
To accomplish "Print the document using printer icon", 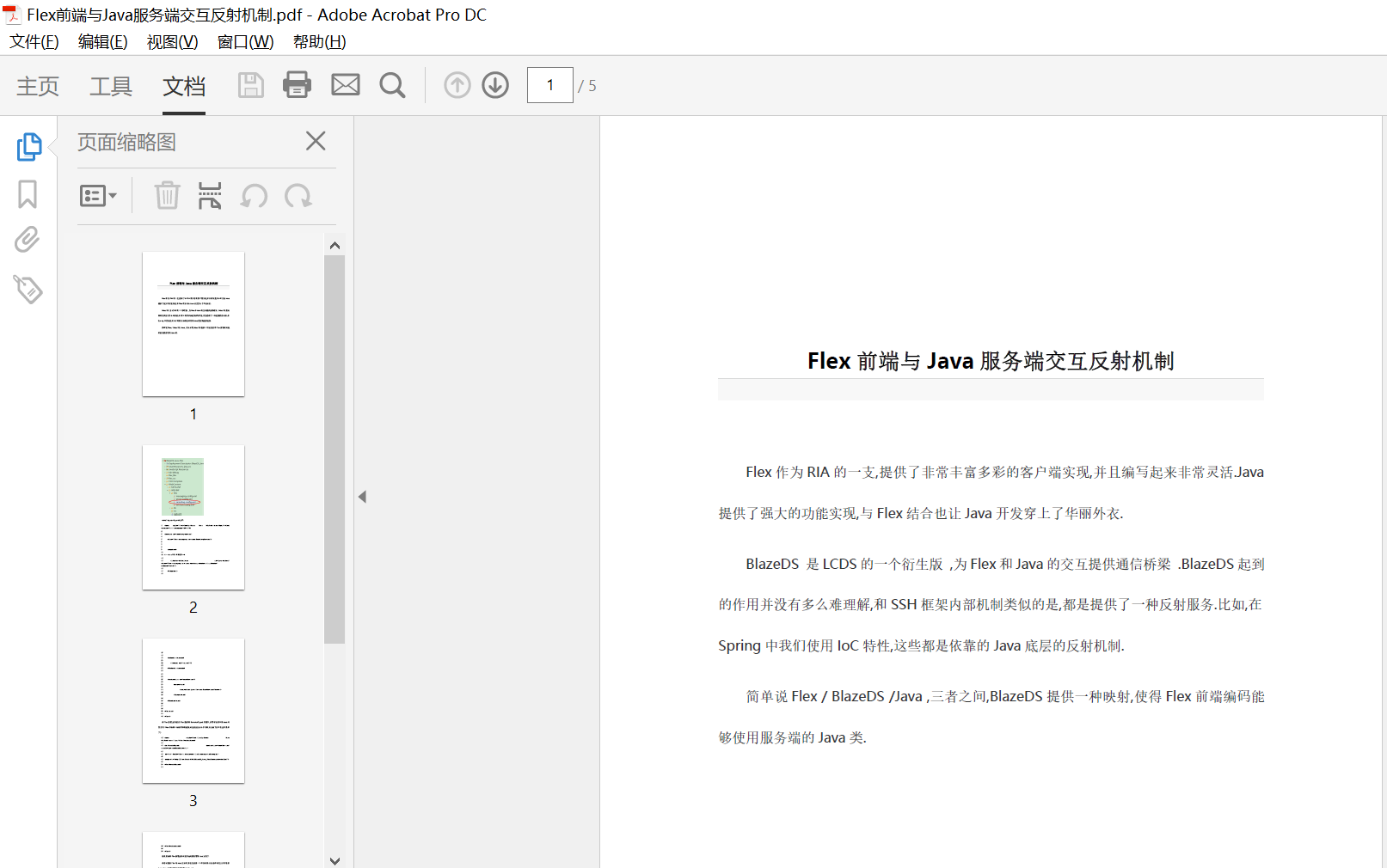I will [298, 84].
